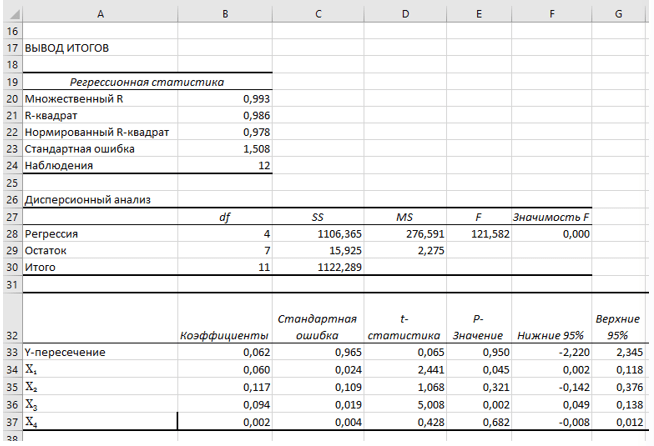This screenshot has width=654, height=446.
Task: Click X₂ coefficient 0,117
Action: pyautogui.click(x=225, y=387)
